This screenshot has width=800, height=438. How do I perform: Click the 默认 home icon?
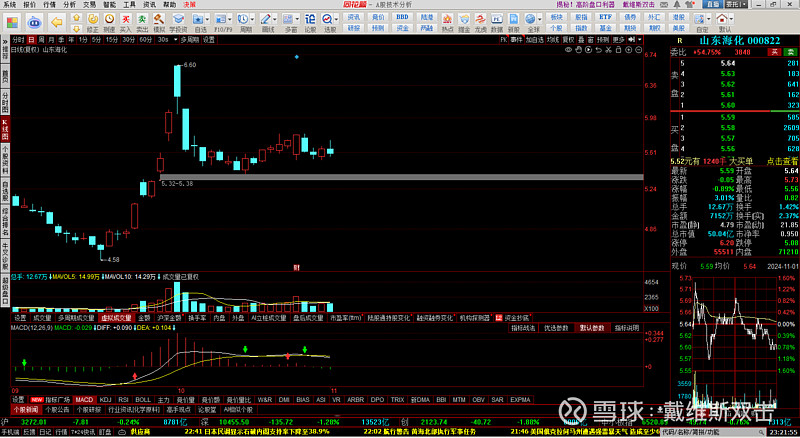(x=722, y=18)
